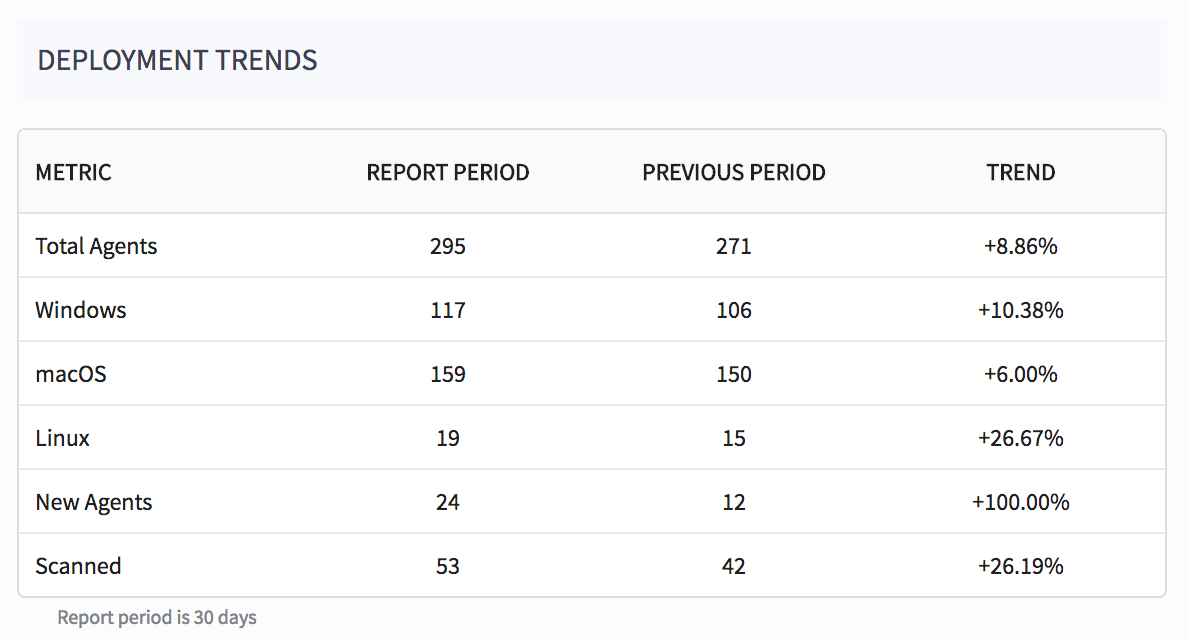The width and height of the screenshot is (1189, 640).
Task: Click the Windows previous period value 106
Action: coord(733,310)
